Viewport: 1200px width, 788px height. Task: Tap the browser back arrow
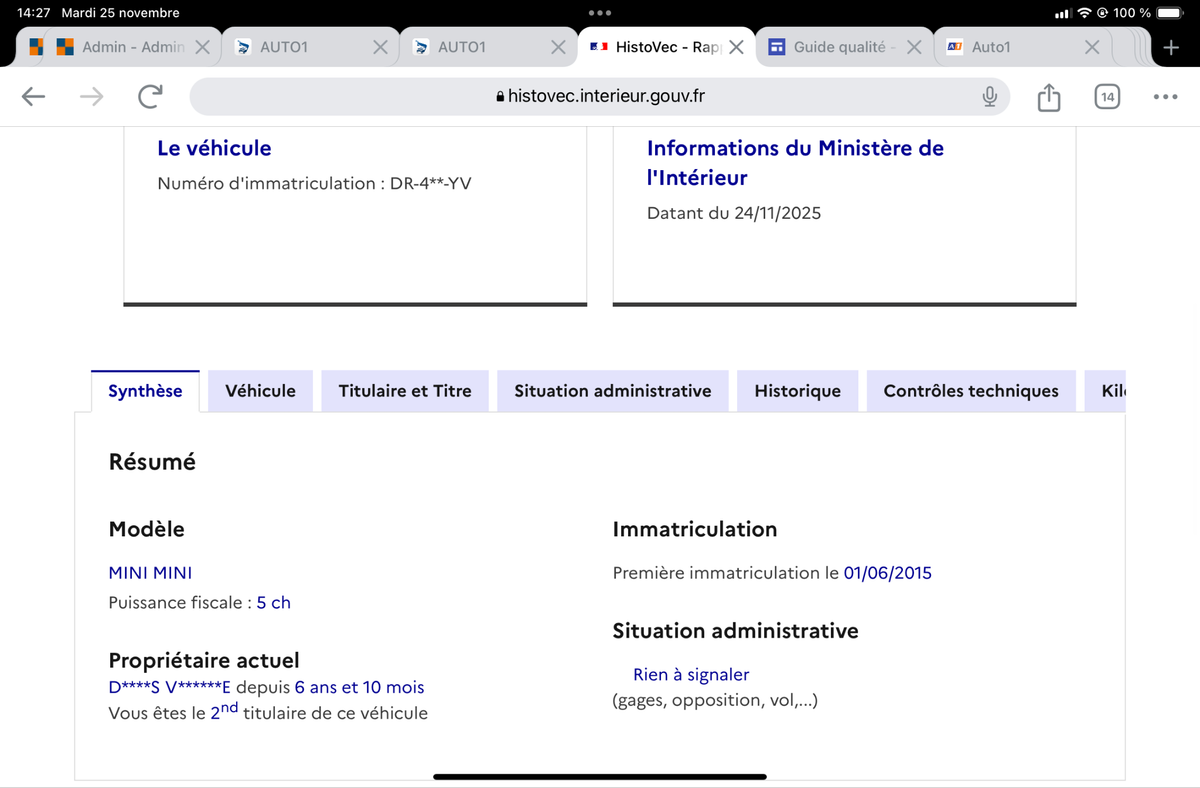[33, 96]
